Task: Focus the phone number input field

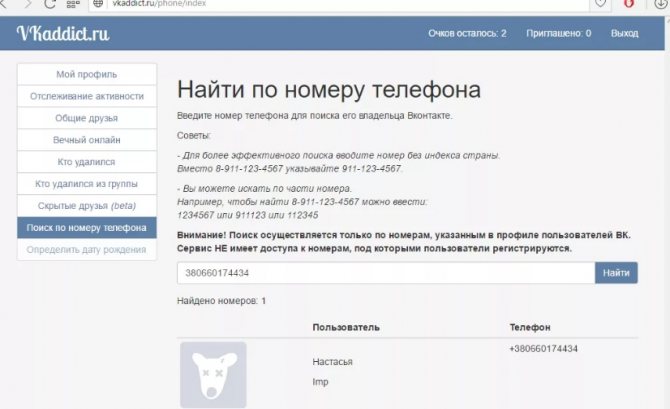Action: coord(386,273)
